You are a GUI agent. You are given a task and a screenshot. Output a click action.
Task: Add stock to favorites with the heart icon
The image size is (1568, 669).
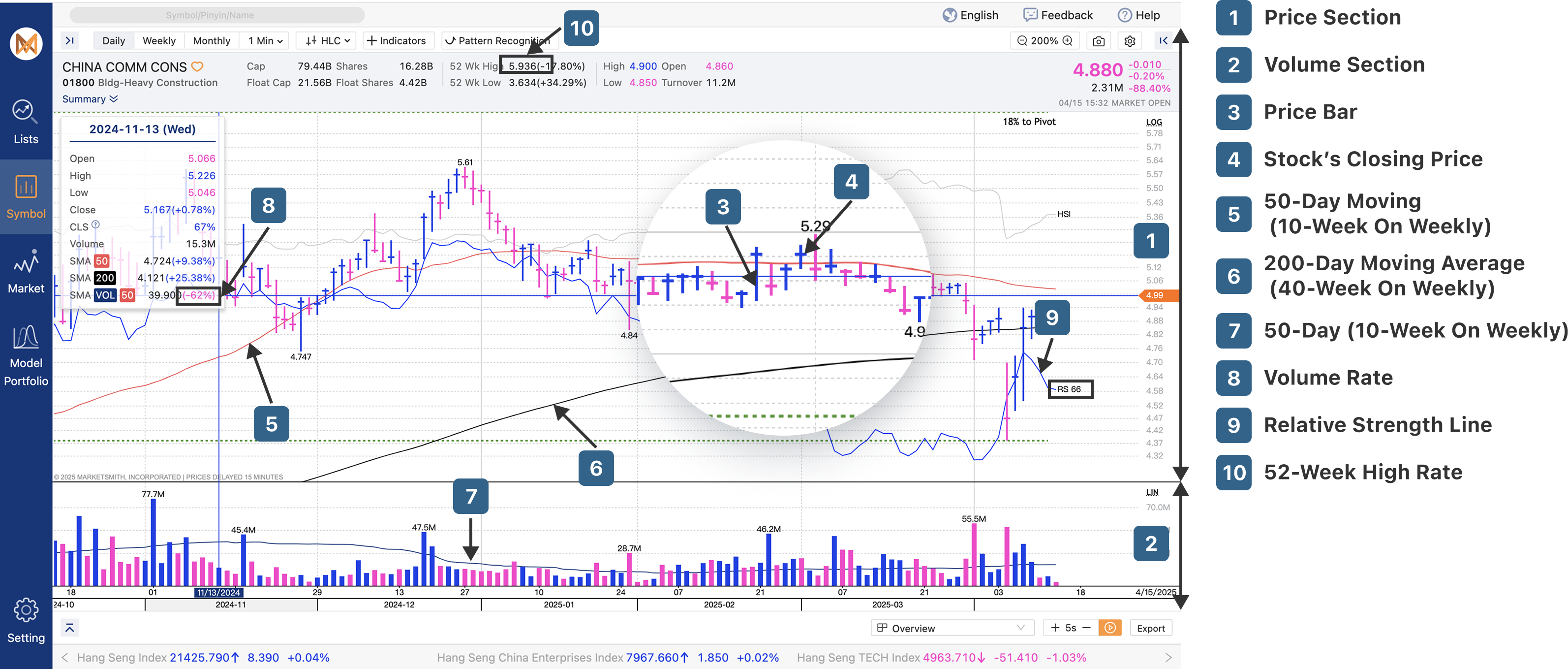tap(197, 66)
